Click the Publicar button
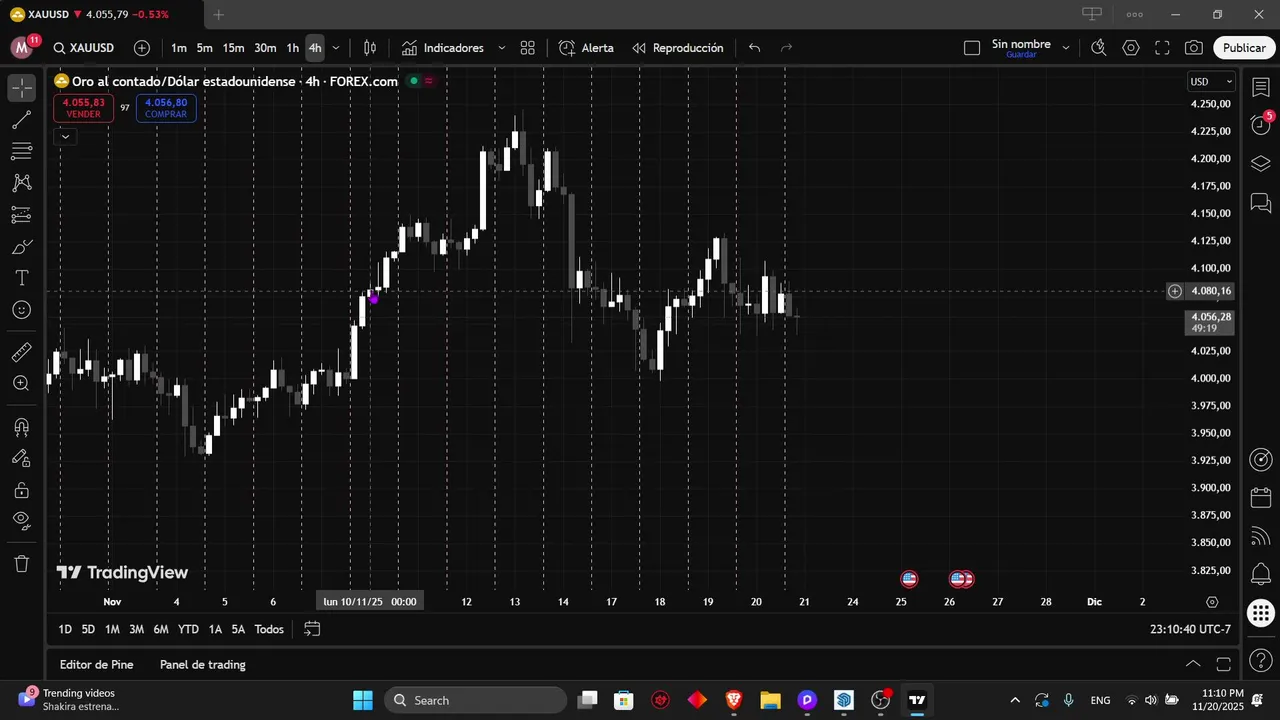1280x720 pixels. (x=1244, y=48)
